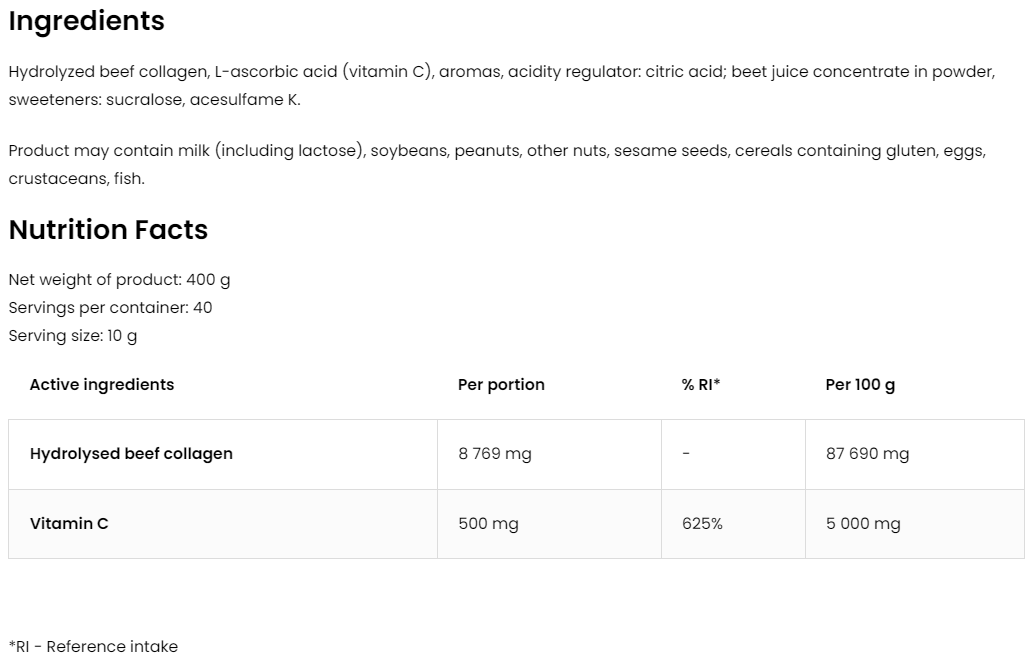The height and width of the screenshot is (664, 1034).
Task: Click the 87 690 mg per 100 g value
Action: [867, 454]
